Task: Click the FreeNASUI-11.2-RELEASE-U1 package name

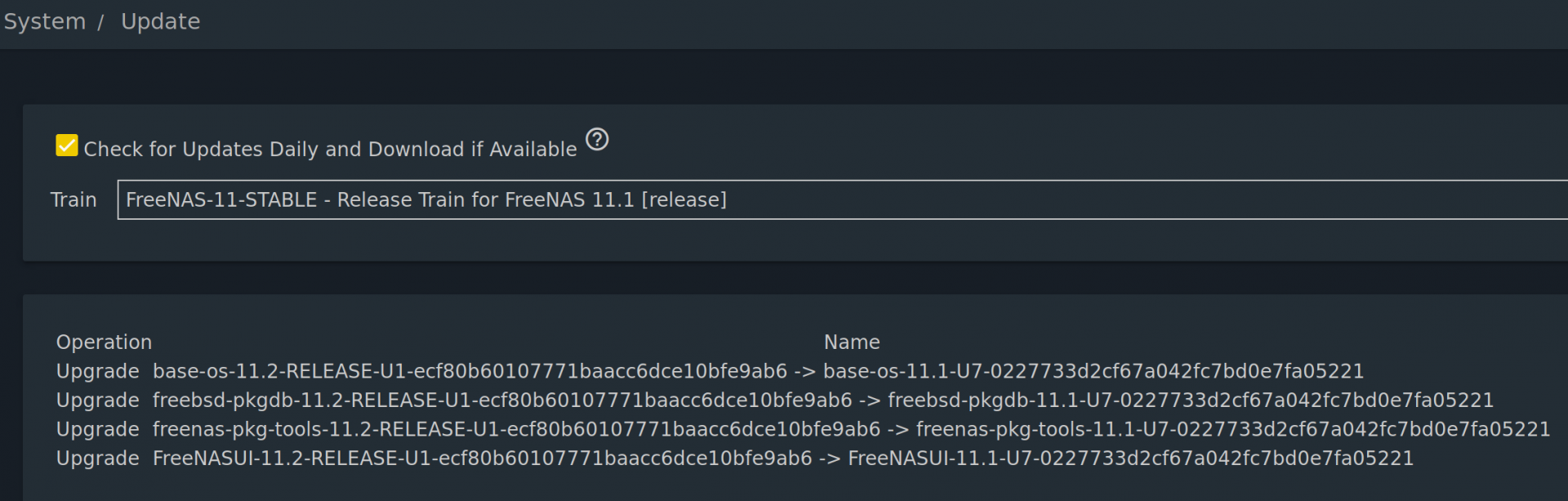Action: pyautogui.click(x=482, y=459)
